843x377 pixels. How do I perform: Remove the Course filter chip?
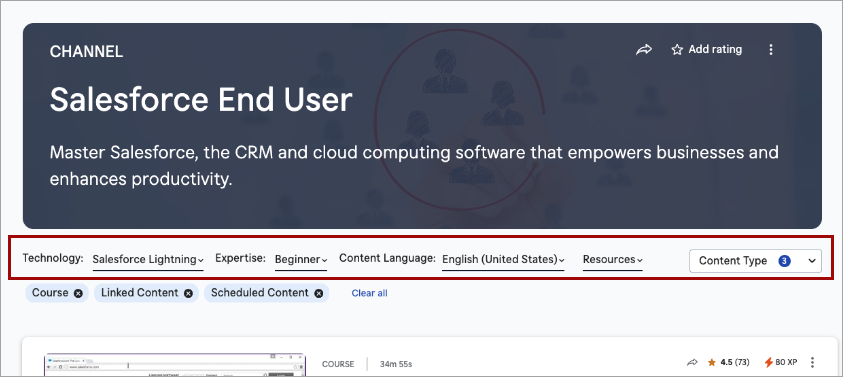78,293
